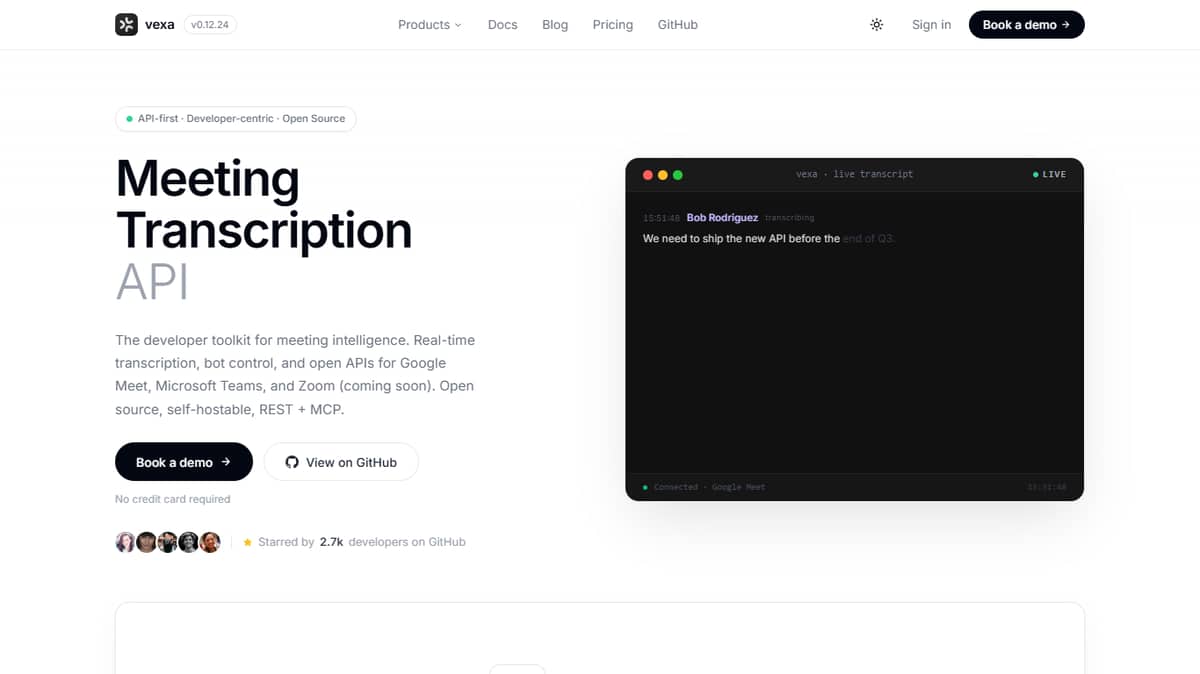Click the LIVE status indicator
1200x674 pixels.
1050,174
